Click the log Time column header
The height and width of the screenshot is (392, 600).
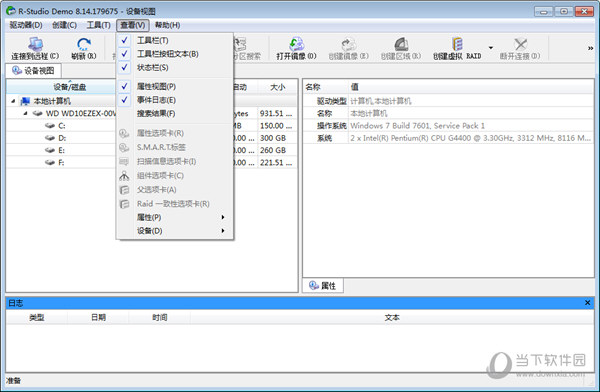pyautogui.click(x=160, y=317)
